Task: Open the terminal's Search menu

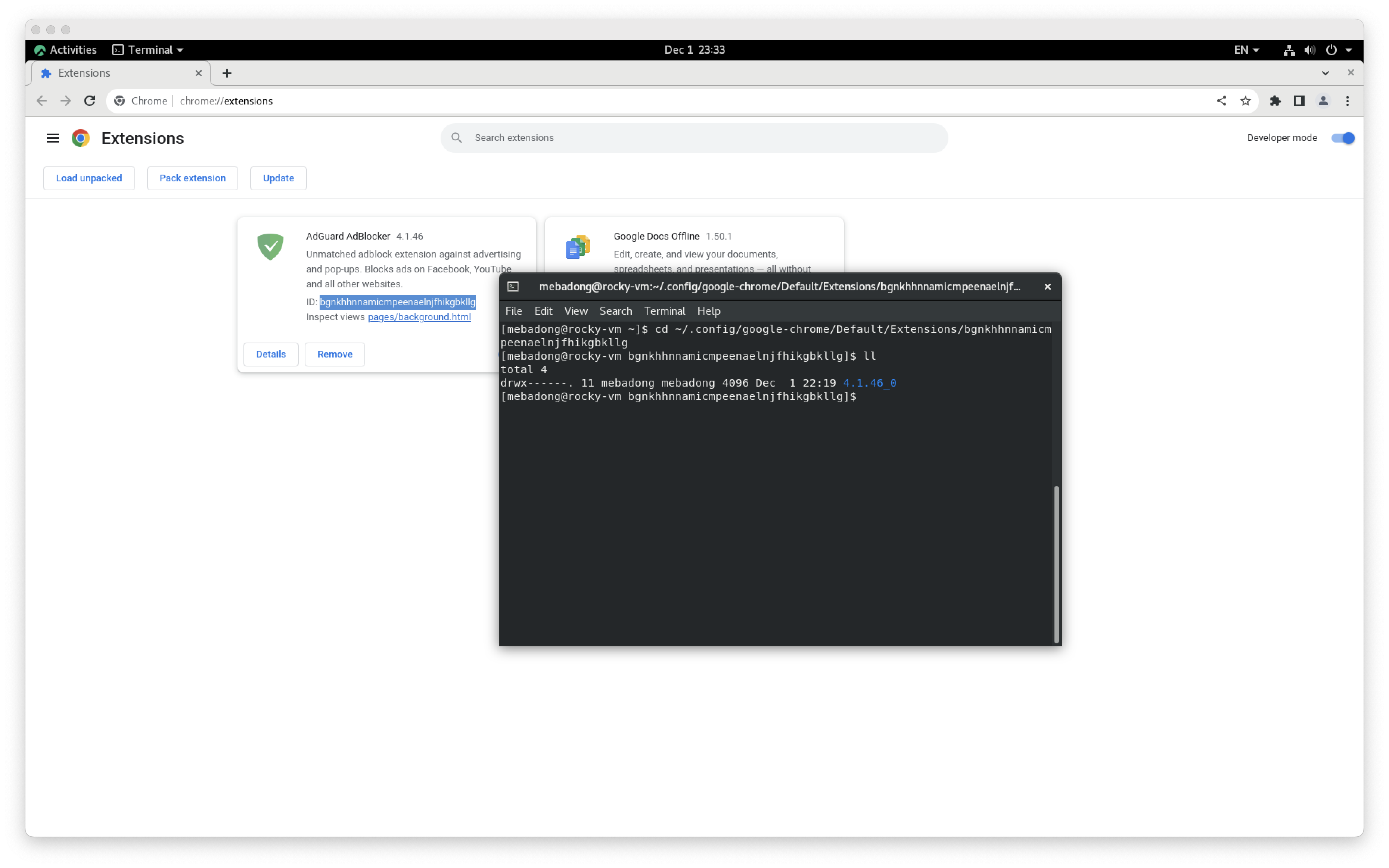Action: [x=615, y=311]
